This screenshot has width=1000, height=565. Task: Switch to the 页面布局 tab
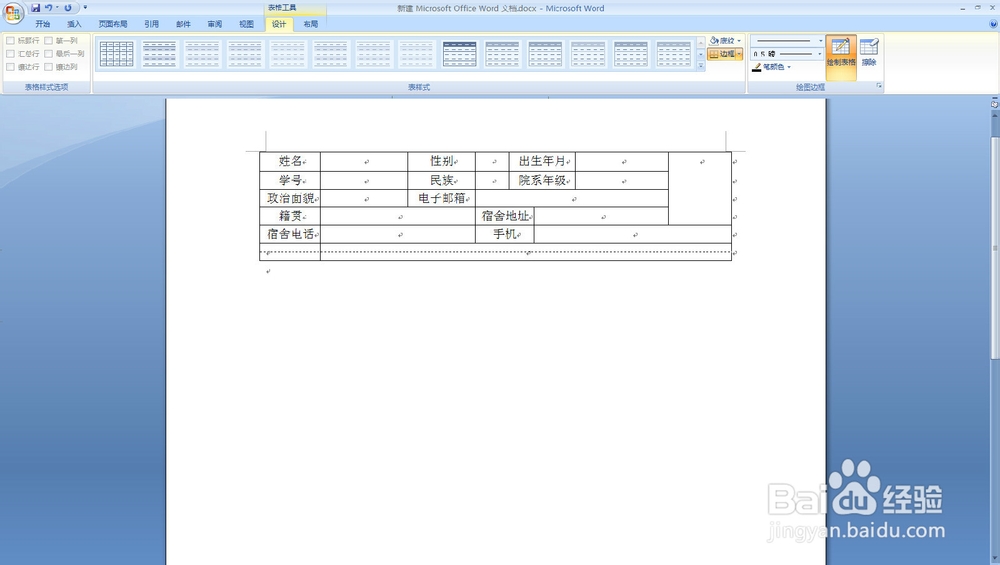[x=113, y=24]
